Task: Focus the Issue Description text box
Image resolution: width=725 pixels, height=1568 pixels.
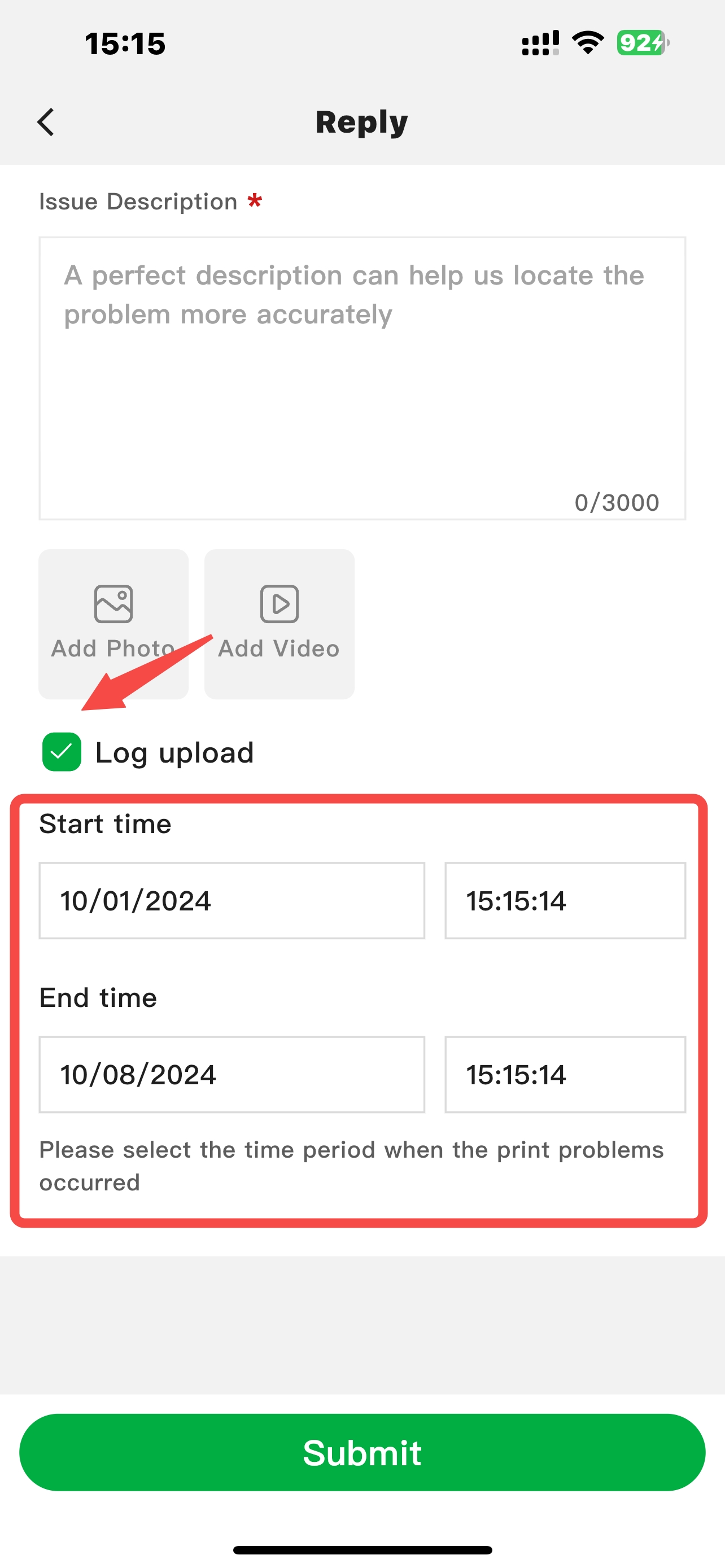Action: click(362, 378)
